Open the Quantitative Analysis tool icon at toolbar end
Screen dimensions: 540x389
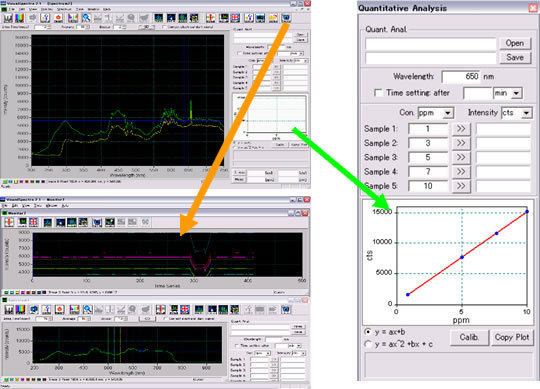click(x=285, y=18)
